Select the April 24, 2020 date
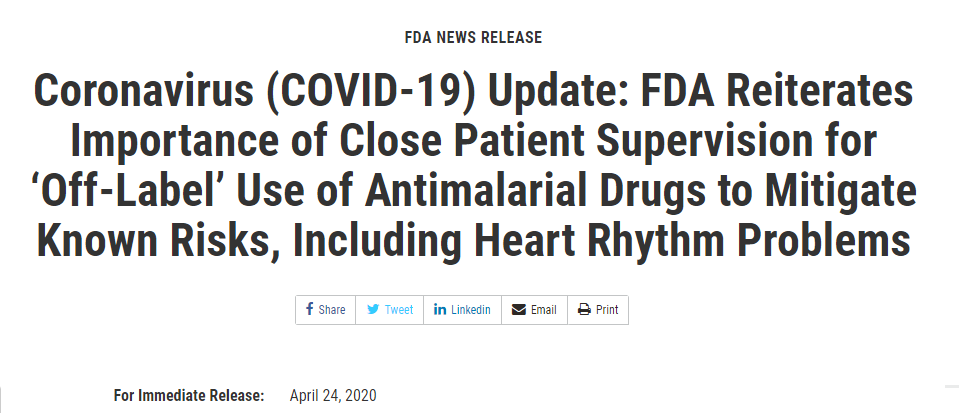The height and width of the screenshot is (413, 959). (333, 395)
